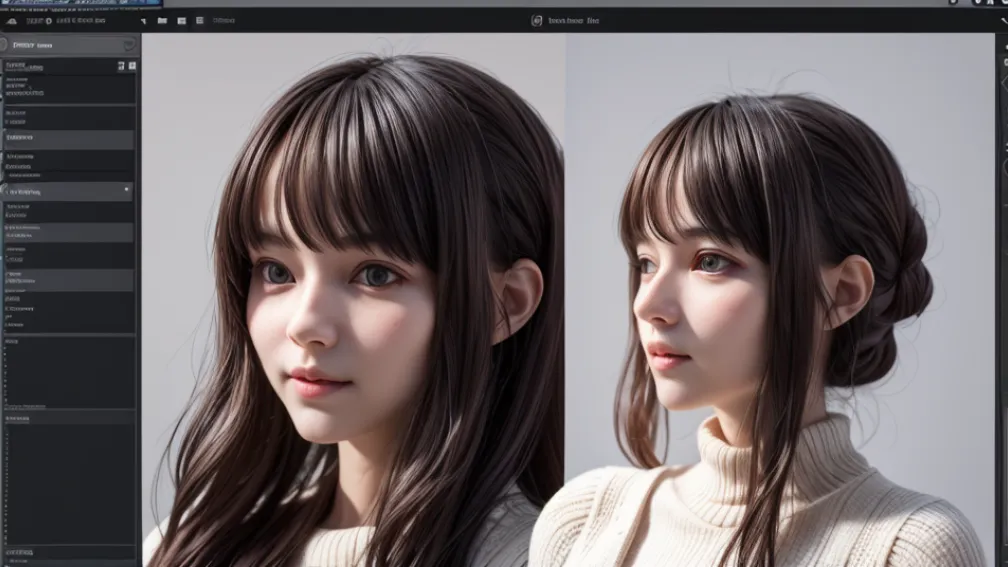Open the folder icon in the top toolbar

click(162, 21)
